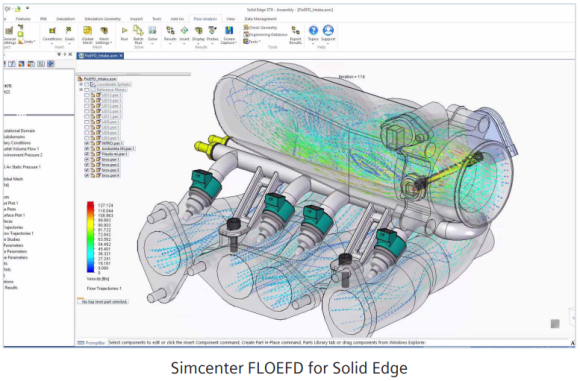This screenshot has height=381, width=580.
Task: Close the left side panel
Action: (x=70, y=54)
